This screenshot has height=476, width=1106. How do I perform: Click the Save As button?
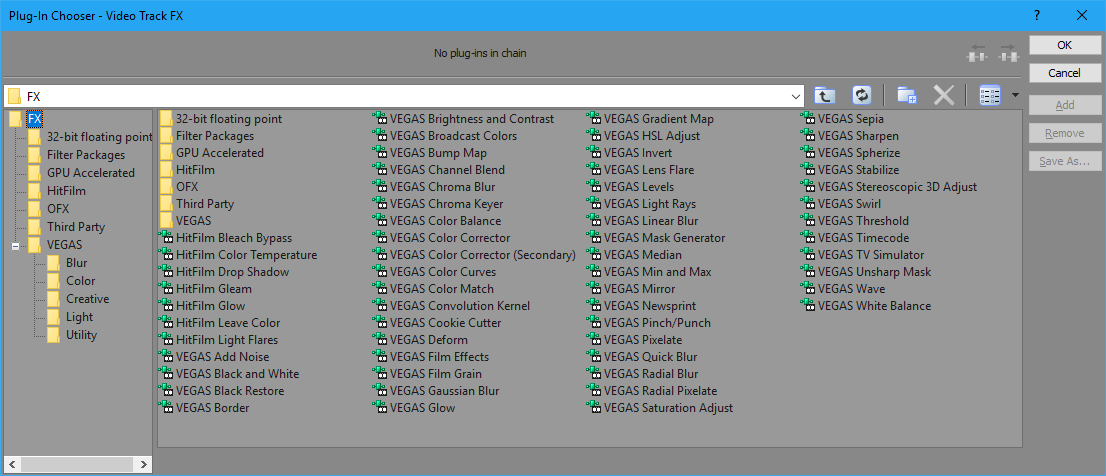(1064, 161)
